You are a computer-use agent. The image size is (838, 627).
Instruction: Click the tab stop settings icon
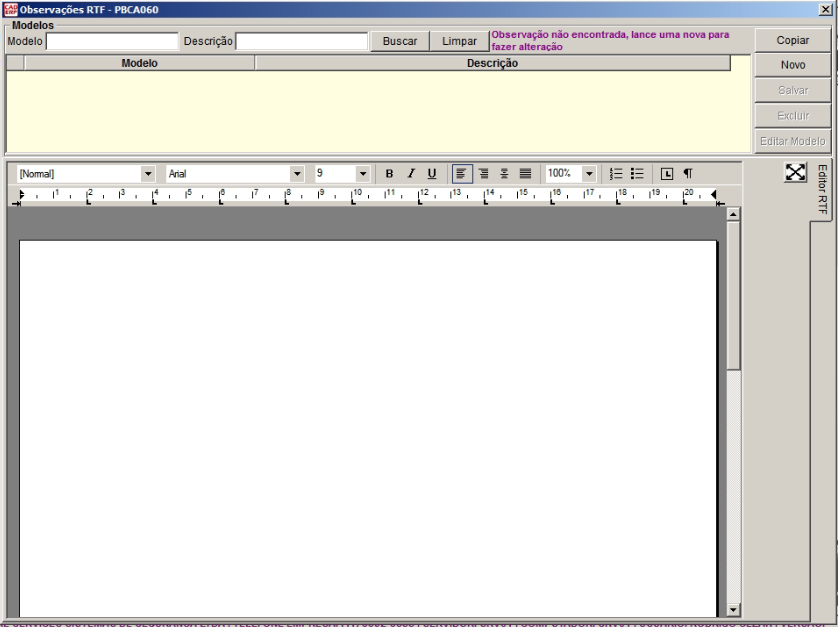666,174
